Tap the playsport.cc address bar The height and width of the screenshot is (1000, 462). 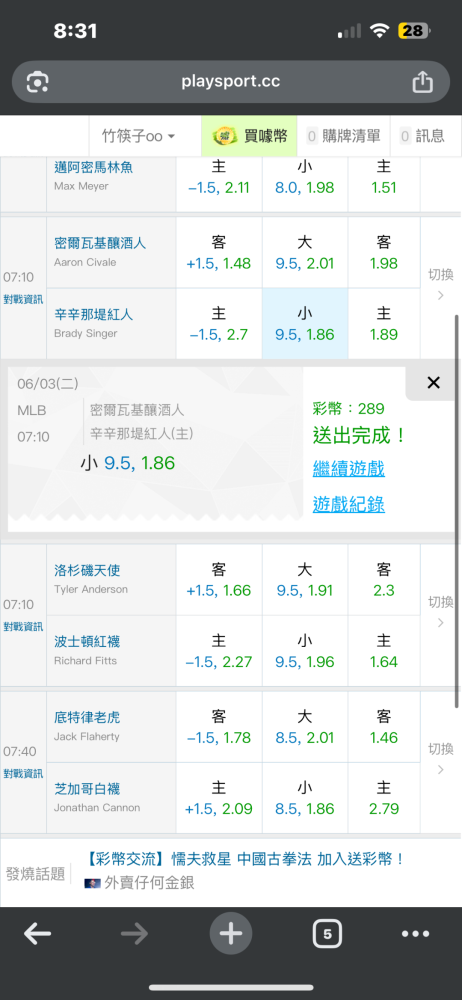click(230, 82)
